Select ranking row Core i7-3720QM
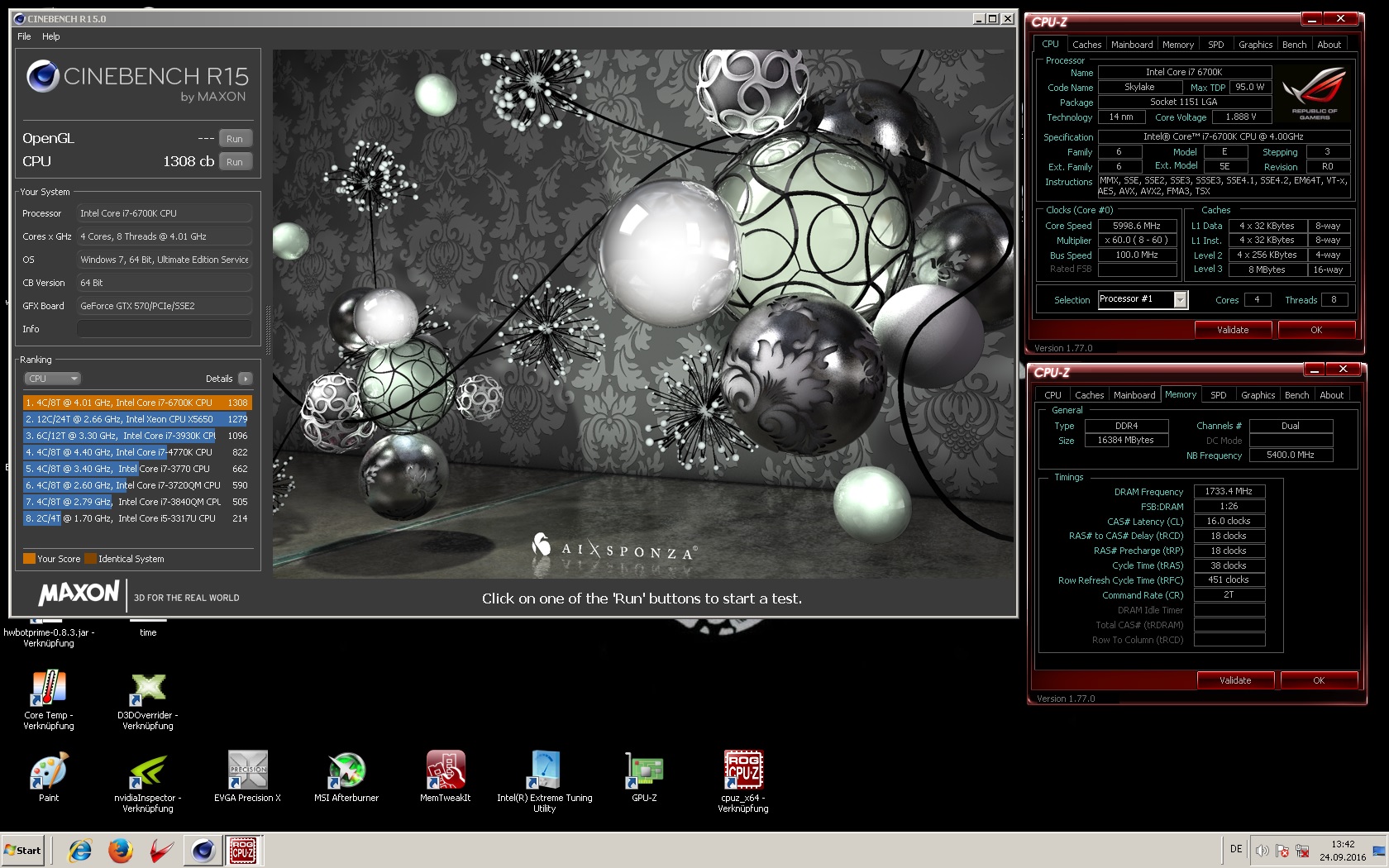This screenshot has width=1389, height=868. pyautogui.click(x=137, y=485)
